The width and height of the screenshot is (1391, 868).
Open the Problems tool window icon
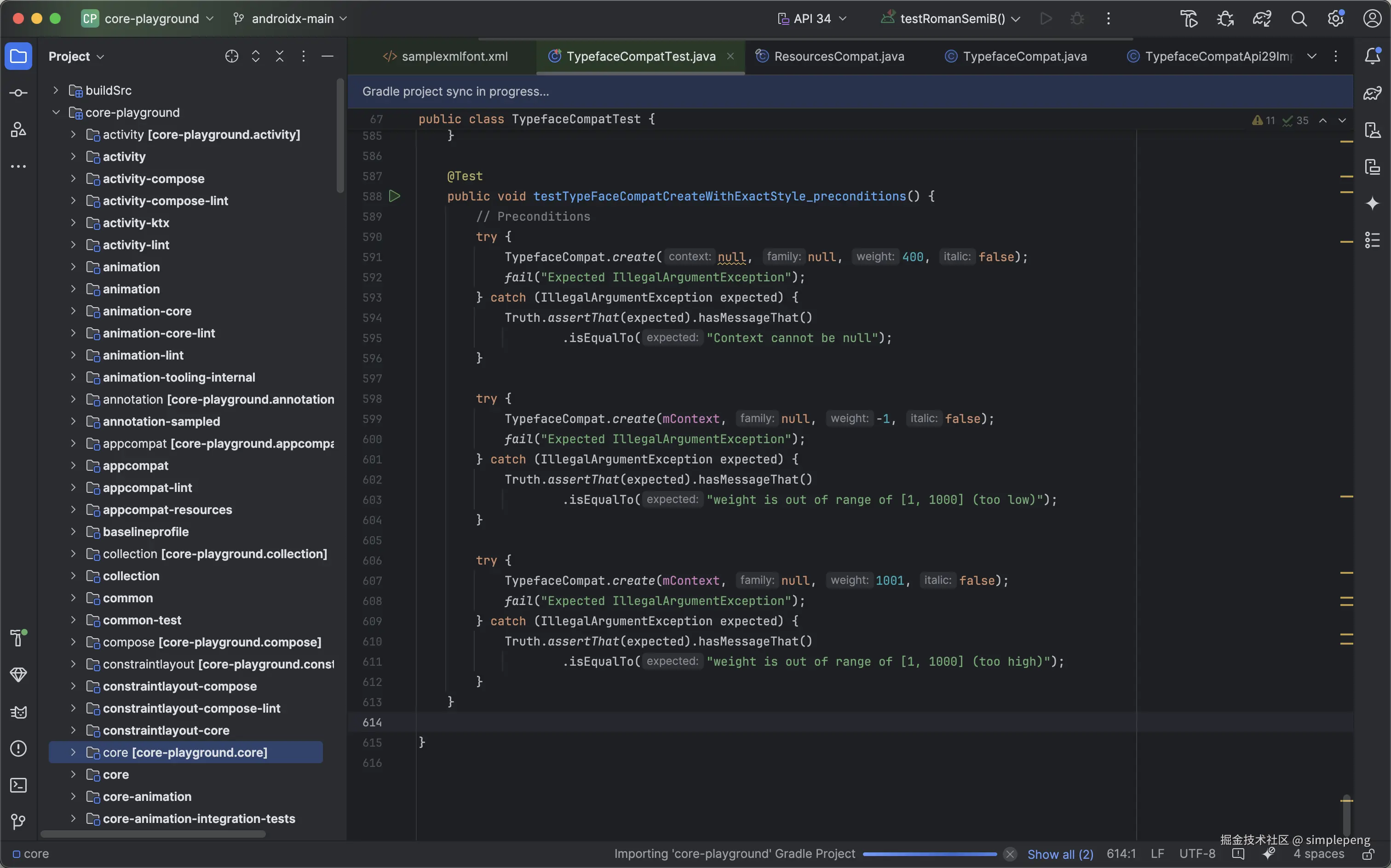point(18,748)
